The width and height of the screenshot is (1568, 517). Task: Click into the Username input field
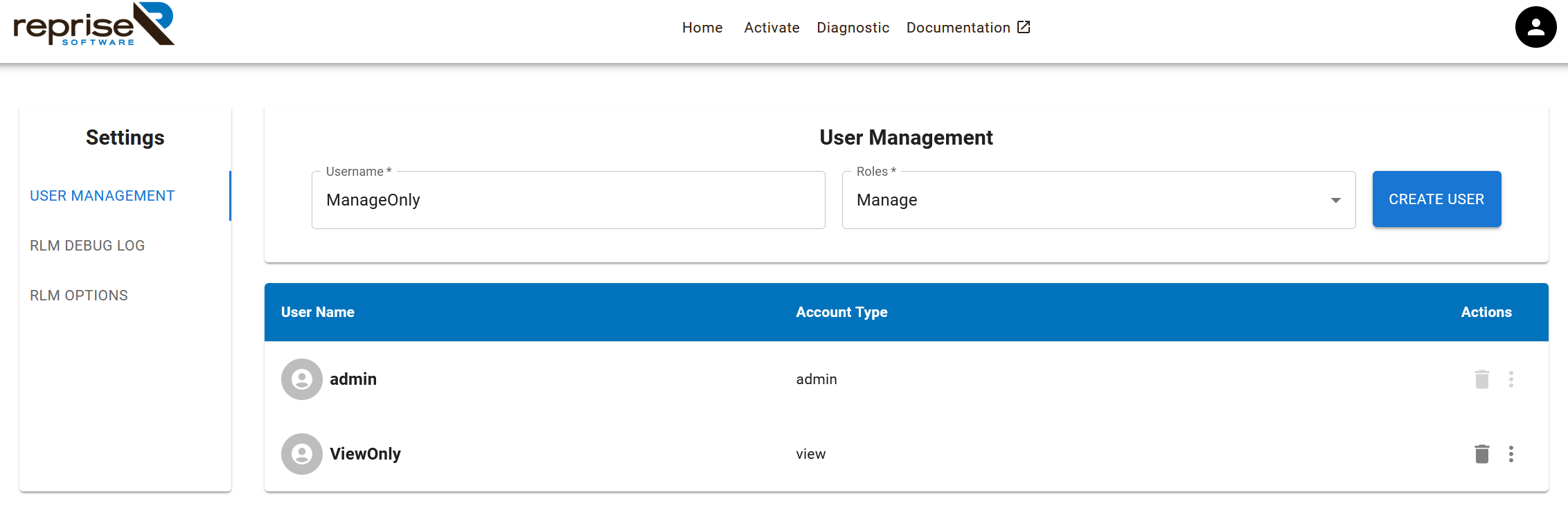pos(568,200)
